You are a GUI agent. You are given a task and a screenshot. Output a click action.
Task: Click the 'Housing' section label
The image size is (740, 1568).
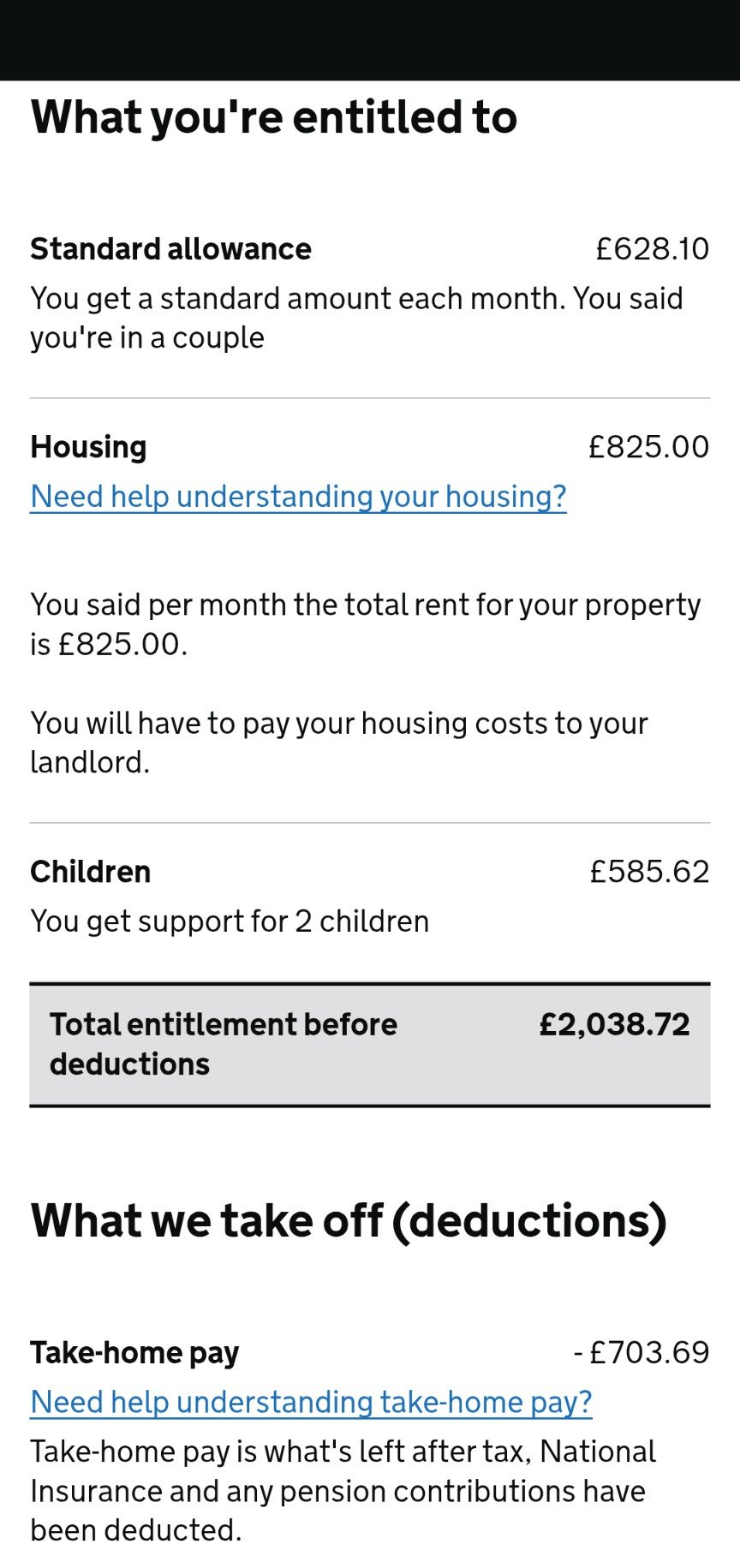[88, 447]
